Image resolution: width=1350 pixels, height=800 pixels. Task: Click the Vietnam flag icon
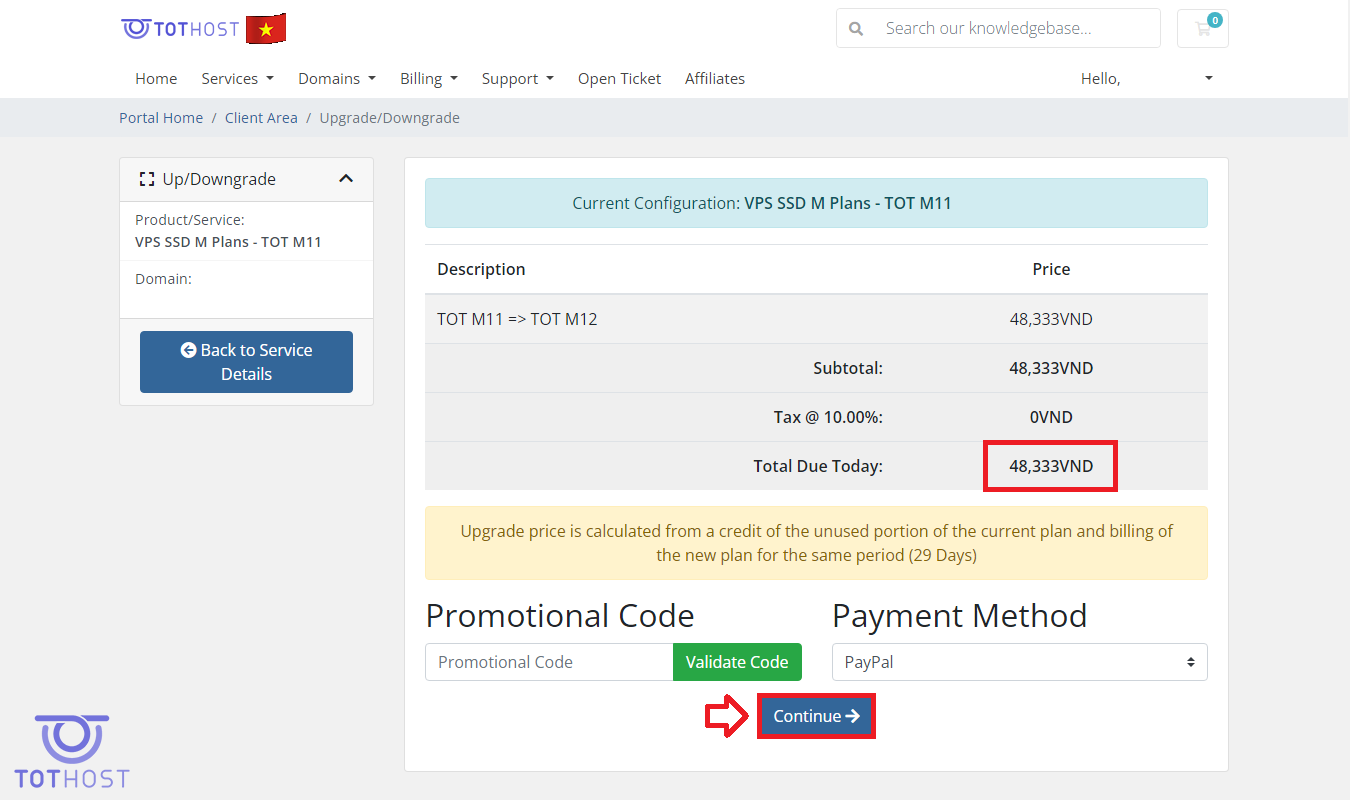click(266, 29)
